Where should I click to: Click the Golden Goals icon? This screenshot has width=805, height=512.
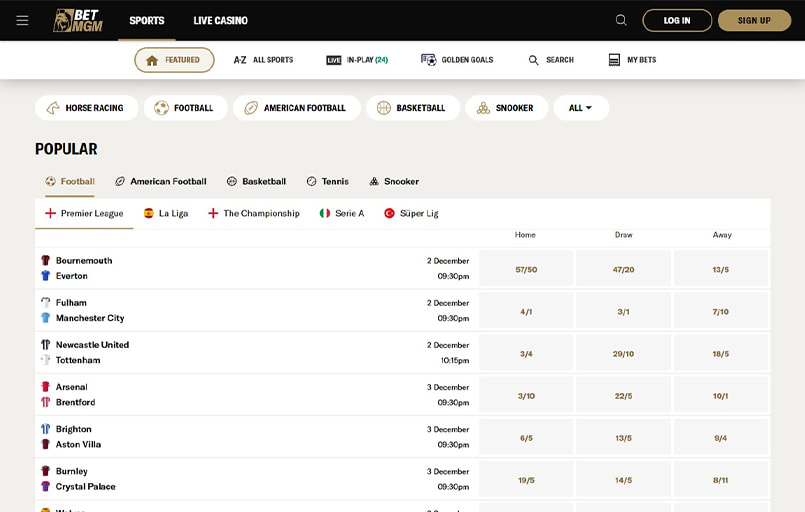[429, 60]
